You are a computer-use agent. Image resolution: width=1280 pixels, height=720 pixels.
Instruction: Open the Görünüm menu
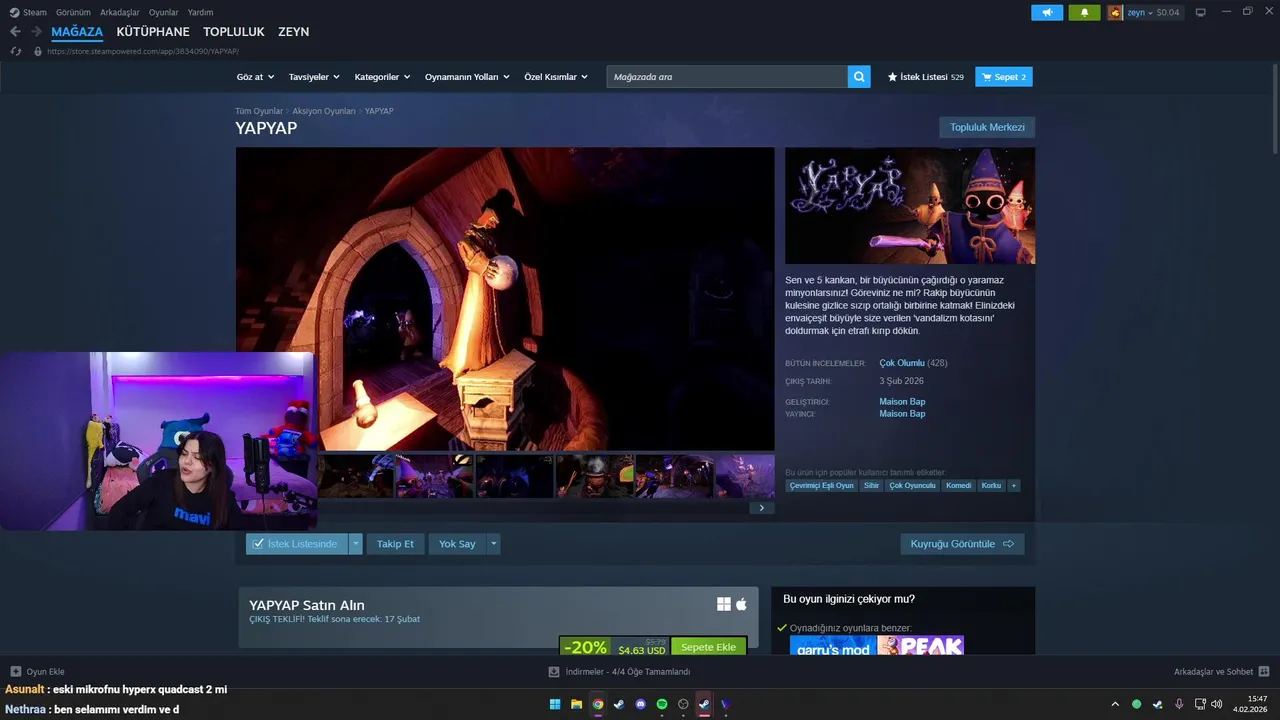[73, 12]
